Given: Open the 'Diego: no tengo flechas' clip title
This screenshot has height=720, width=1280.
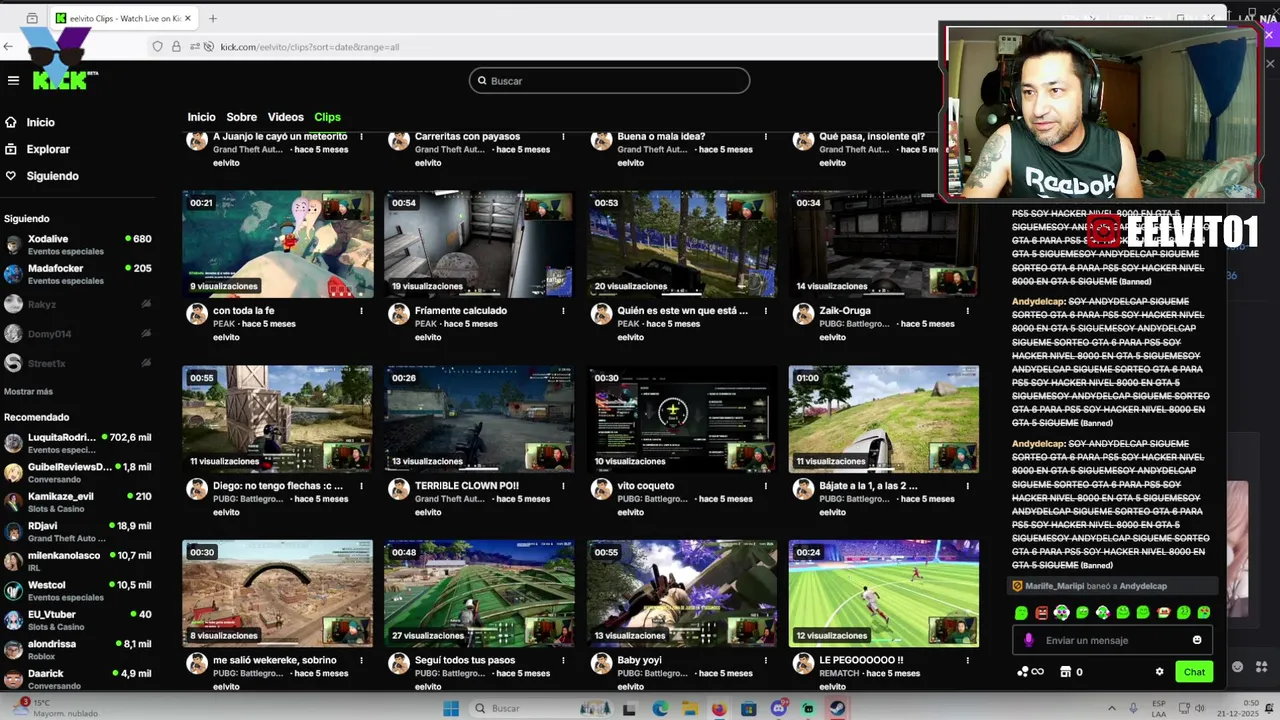Looking at the screenshot, I should (x=278, y=486).
